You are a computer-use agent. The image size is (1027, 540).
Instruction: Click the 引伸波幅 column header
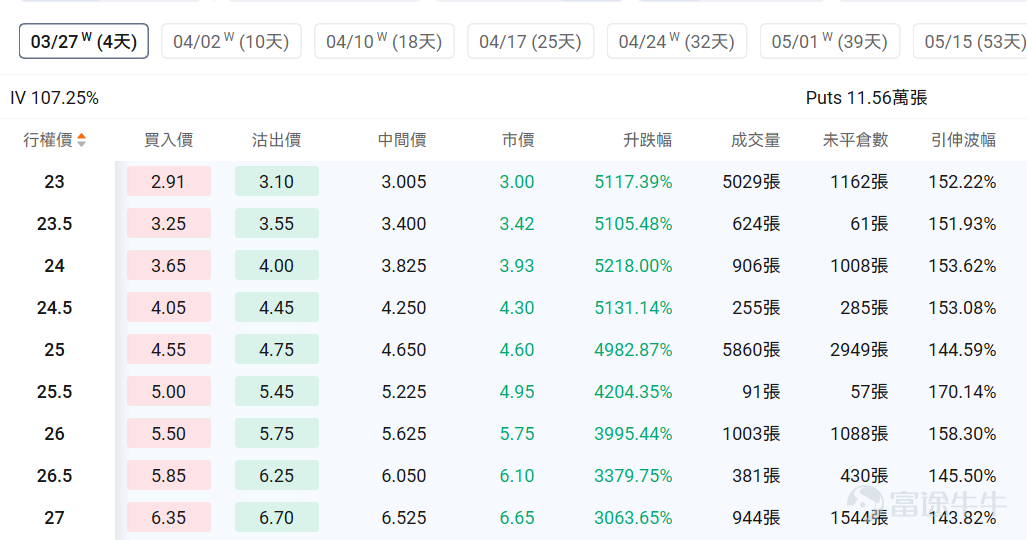pyautogui.click(x=963, y=140)
